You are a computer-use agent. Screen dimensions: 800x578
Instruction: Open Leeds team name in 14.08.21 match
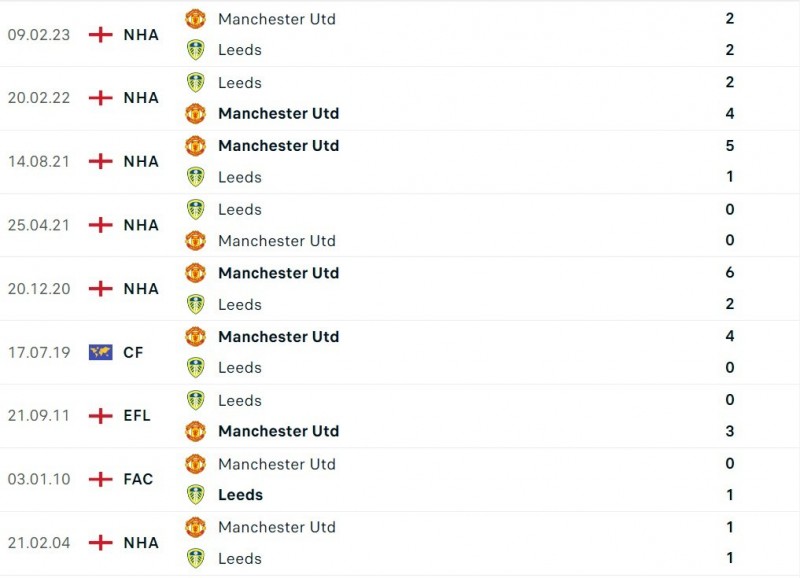click(x=240, y=177)
